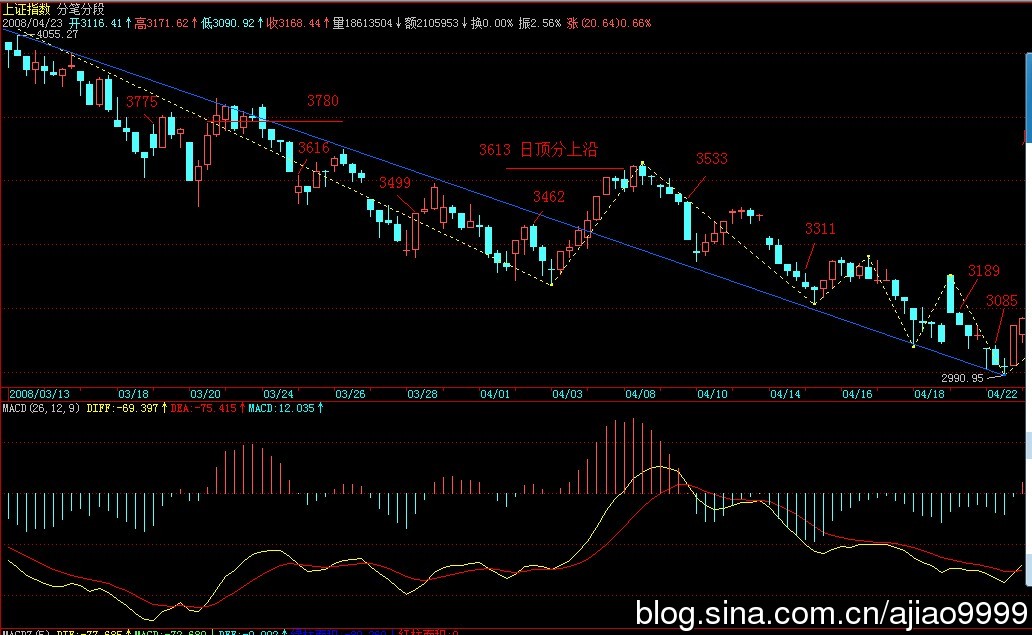Click the 3780 price annotation label
1032x635 pixels.
click(322, 101)
